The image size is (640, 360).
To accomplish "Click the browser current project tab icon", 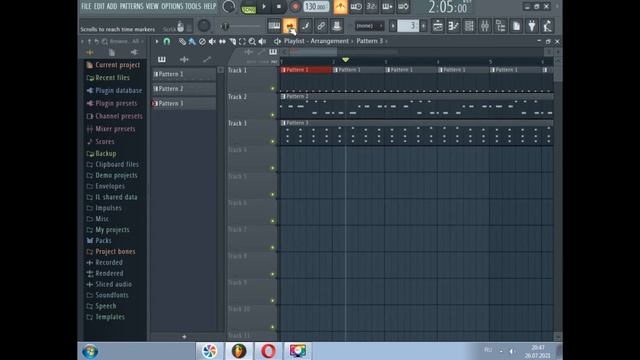I will point(112,52).
